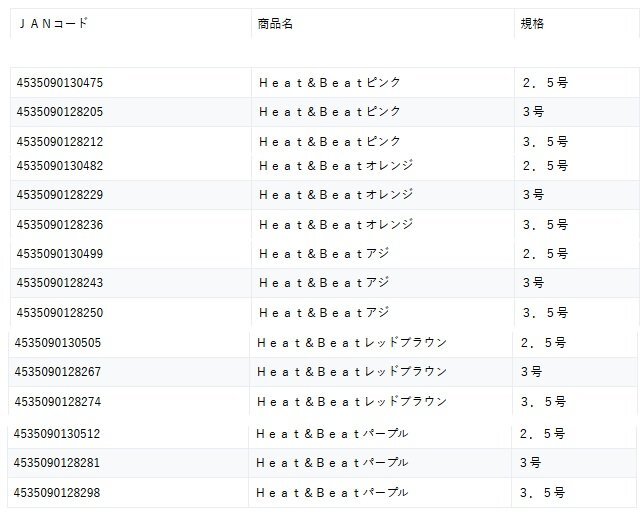Select JAN code 4535090128267
The height and width of the screenshot is (519, 644).
pyautogui.click(x=58, y=372)
